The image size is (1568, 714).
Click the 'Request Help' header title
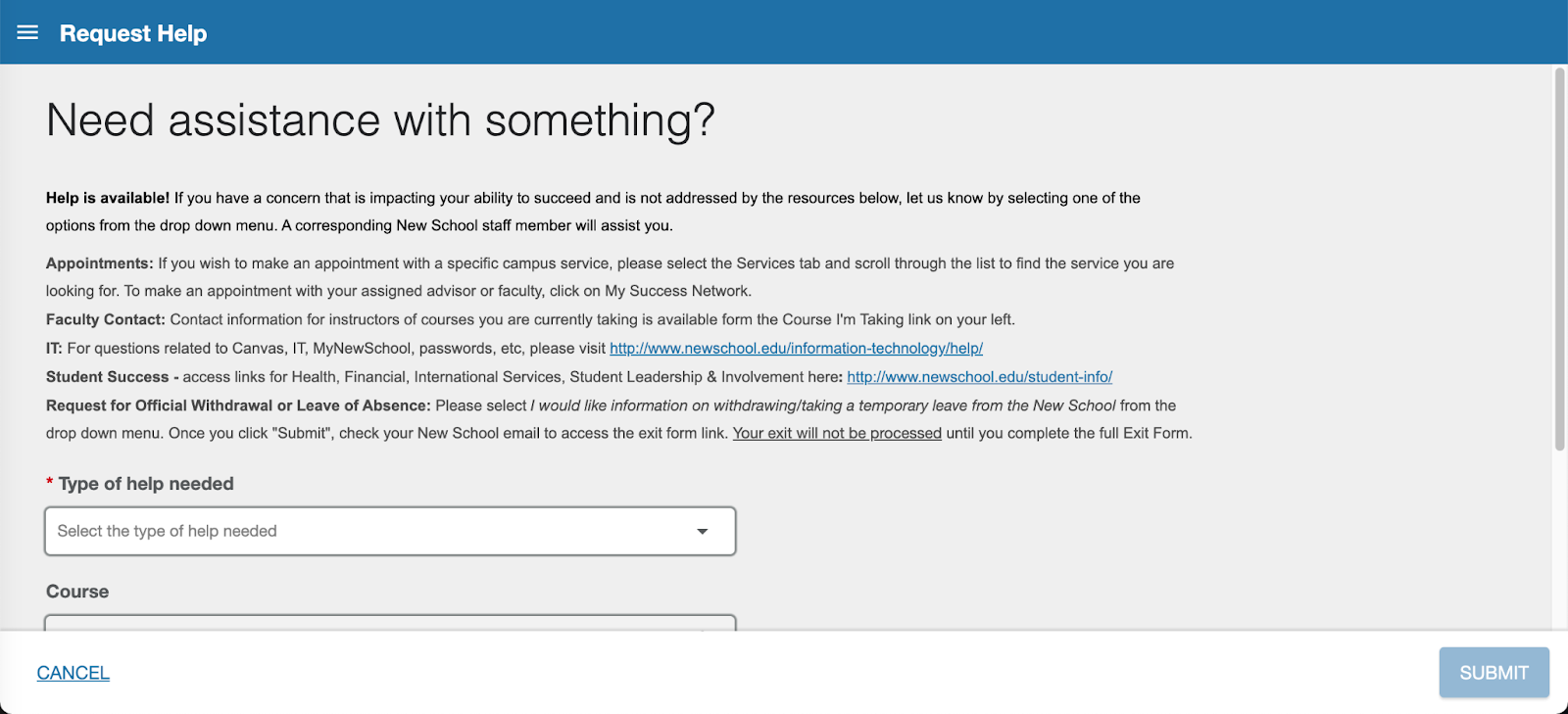(133, 33)
